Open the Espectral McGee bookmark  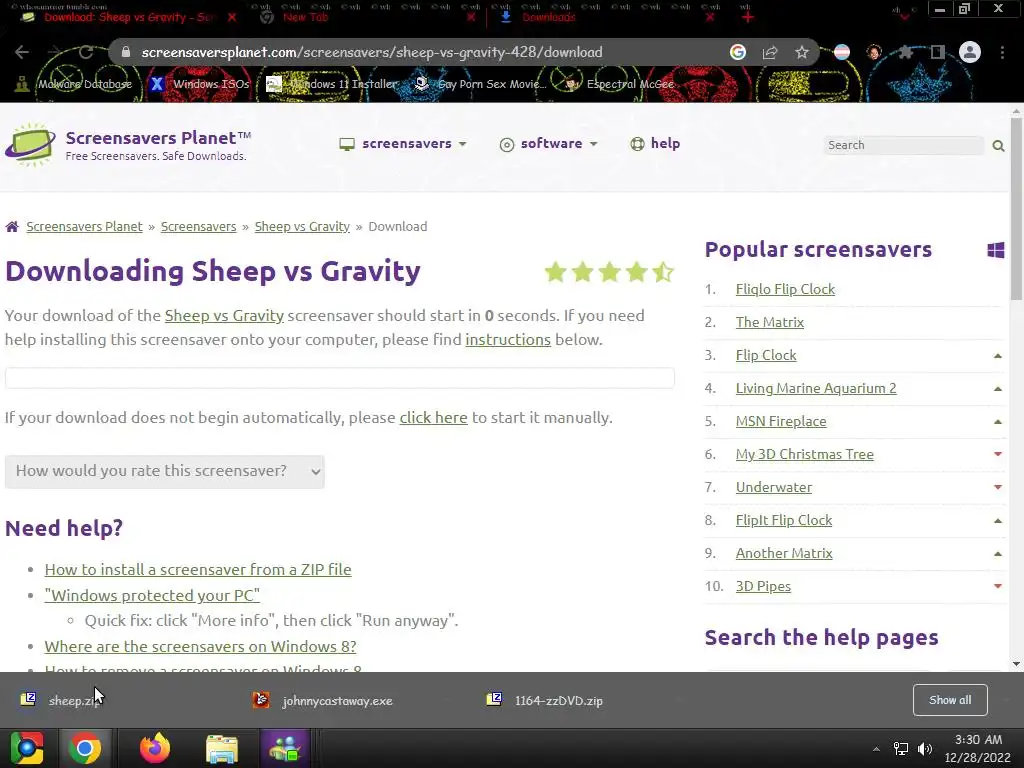click(618, 84)
